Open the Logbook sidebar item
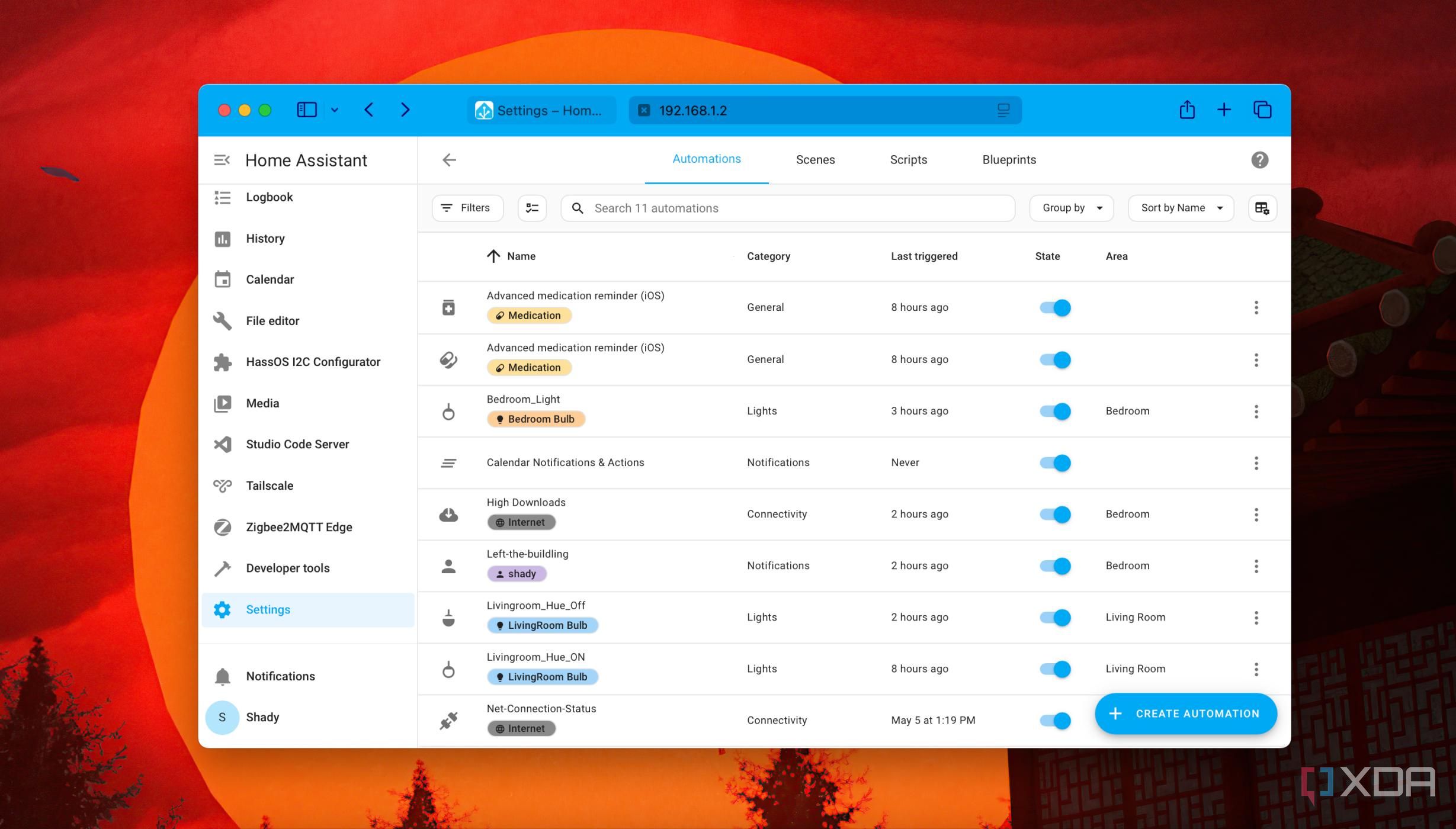The height and width of the screenshot is (829, 1456). (x=307, y=197)
